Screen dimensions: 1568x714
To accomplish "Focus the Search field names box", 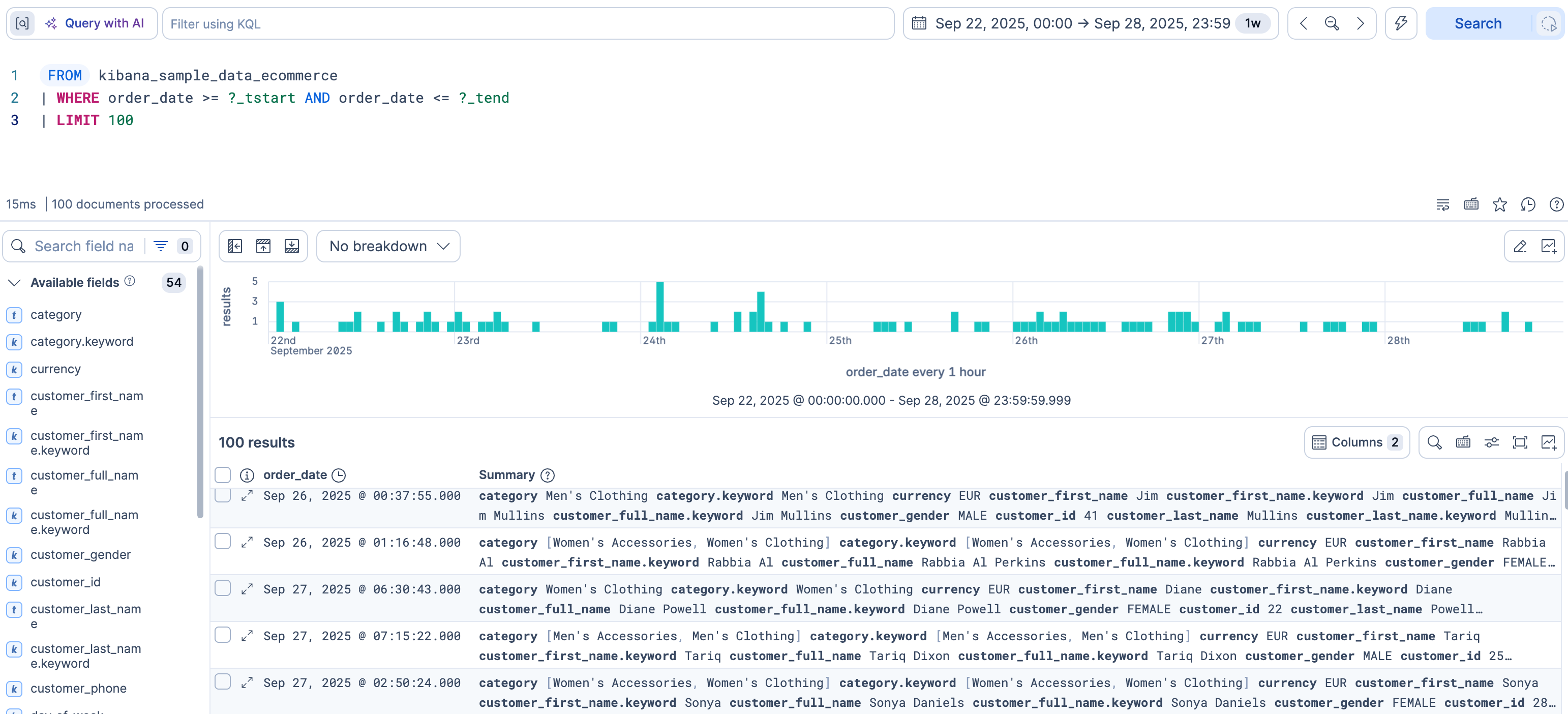I will point(84,246).
